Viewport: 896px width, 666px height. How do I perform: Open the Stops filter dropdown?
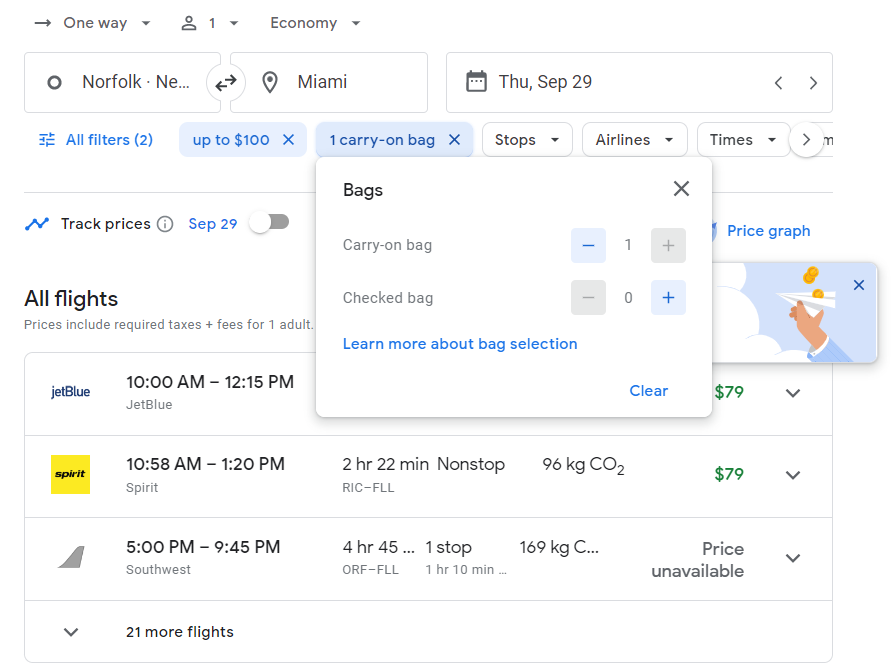click(527, 140)
